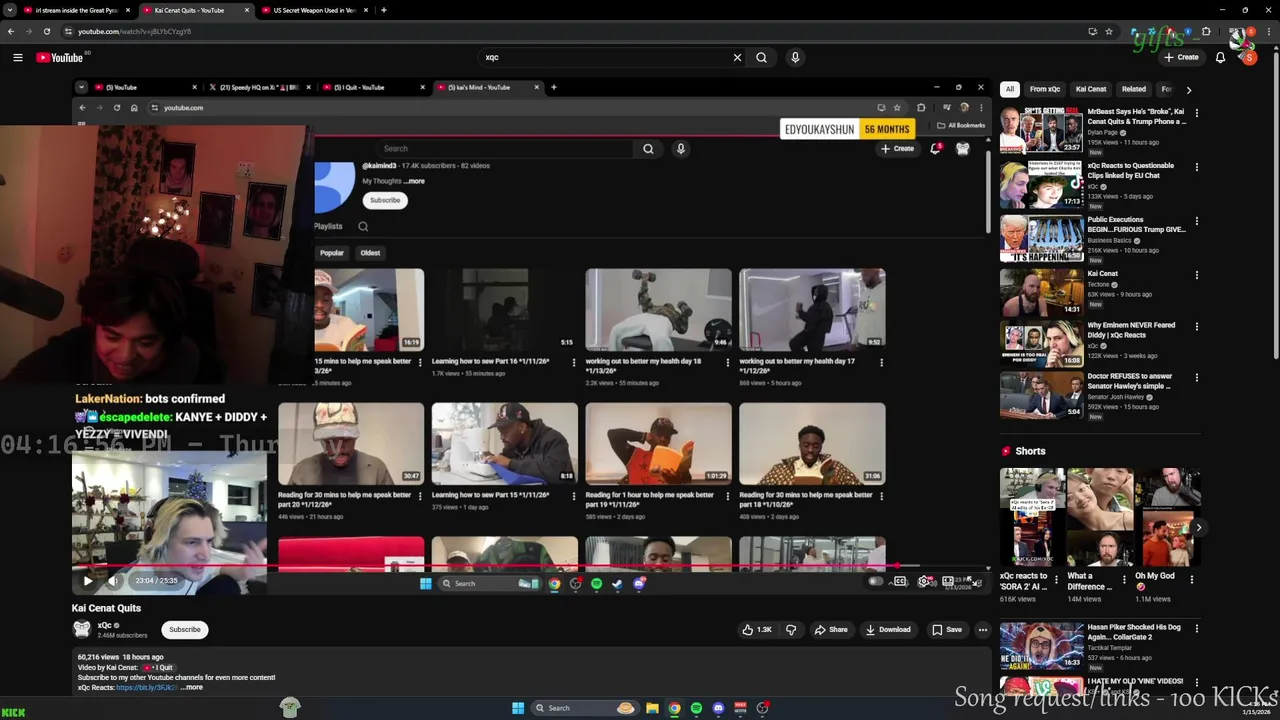Go to YouTube home via the logo
Screen dimensions: 1280x720
tap(60, 57)
